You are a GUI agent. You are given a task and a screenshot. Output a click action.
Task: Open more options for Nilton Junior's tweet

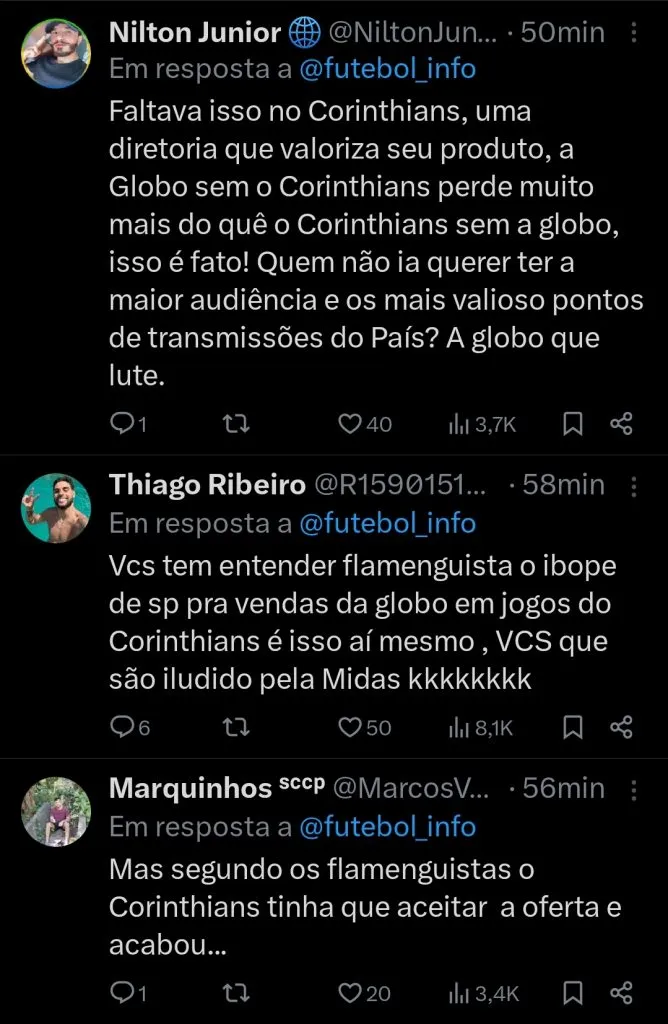633,32
